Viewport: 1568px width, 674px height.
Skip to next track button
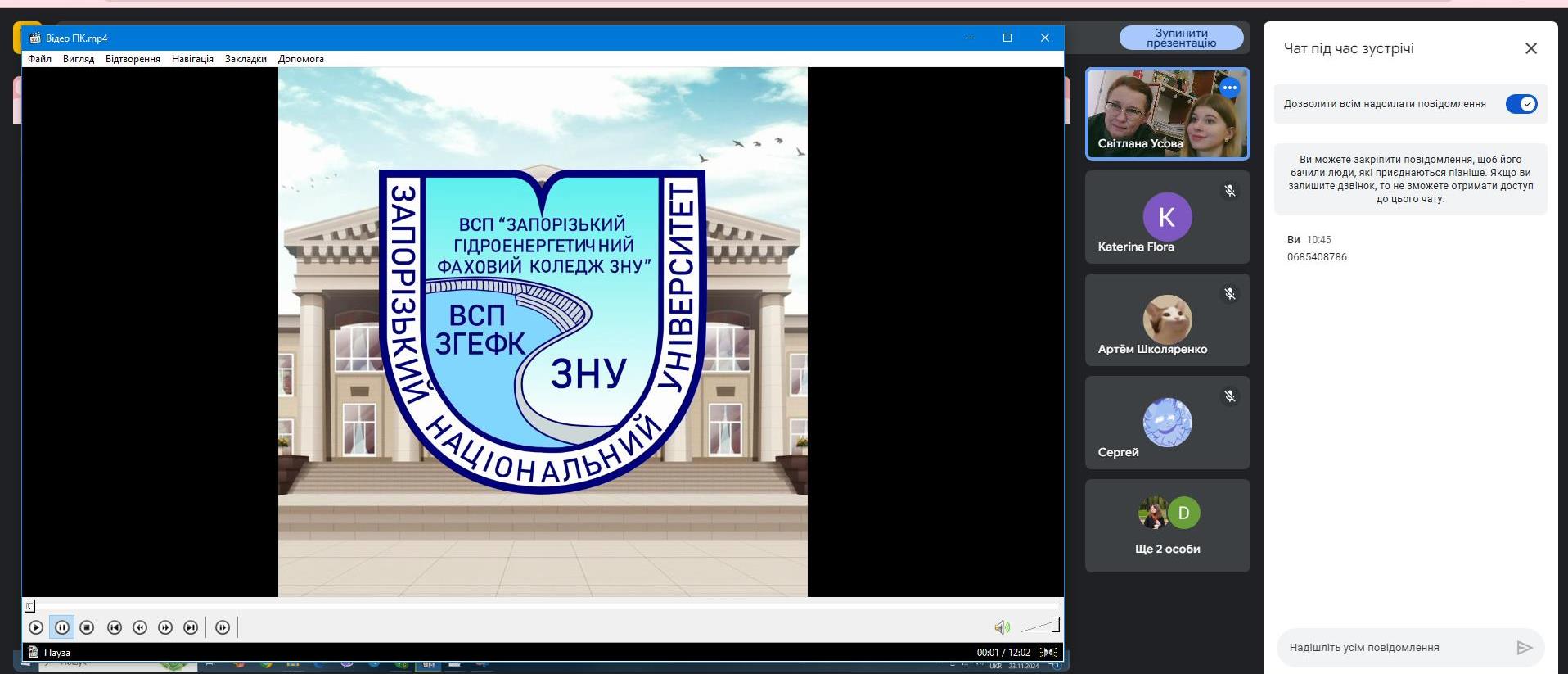tap(191, 627)
